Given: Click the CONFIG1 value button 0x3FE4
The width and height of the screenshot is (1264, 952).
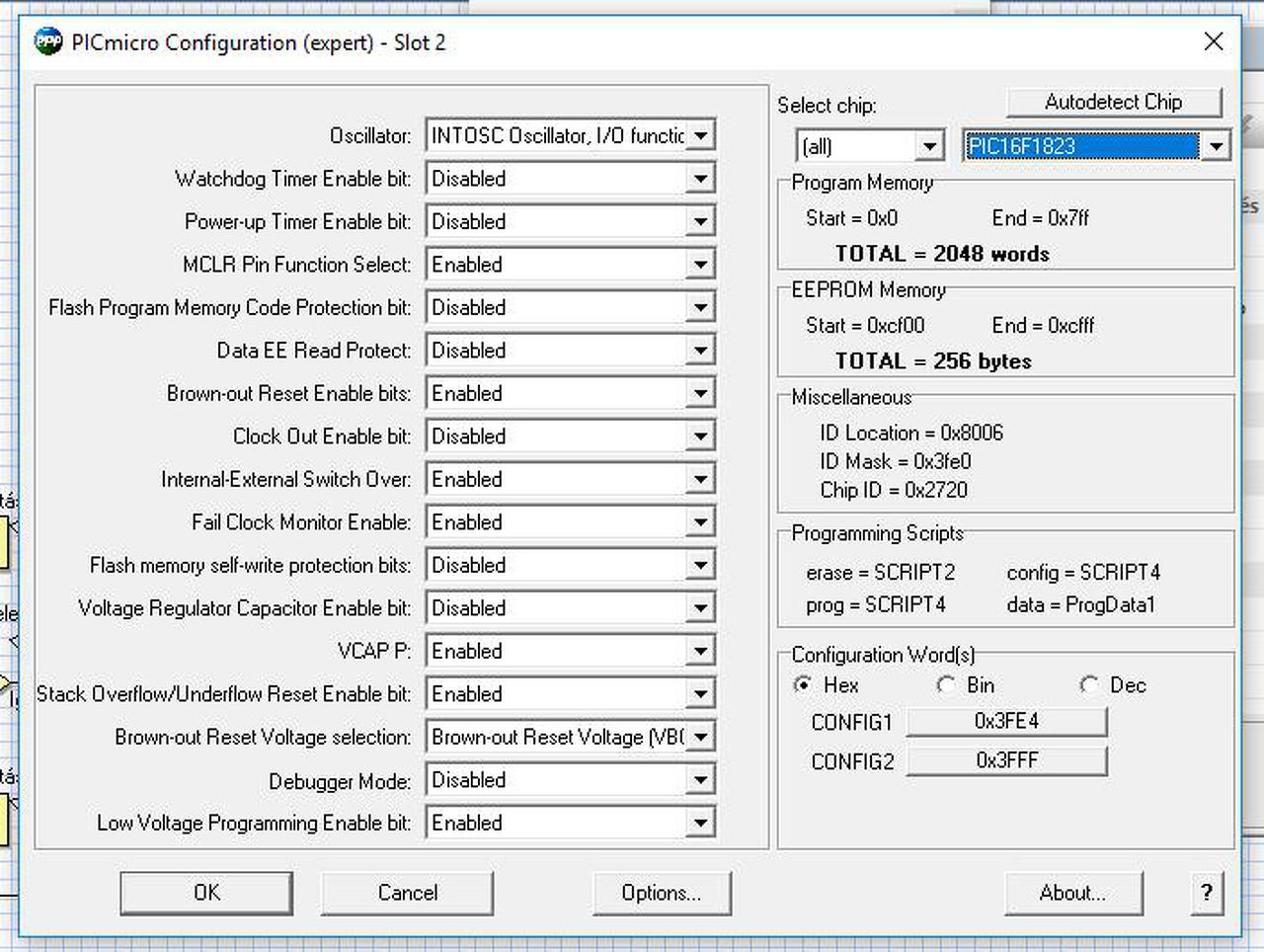Looking at the screenshot, I should (1007, 722).
